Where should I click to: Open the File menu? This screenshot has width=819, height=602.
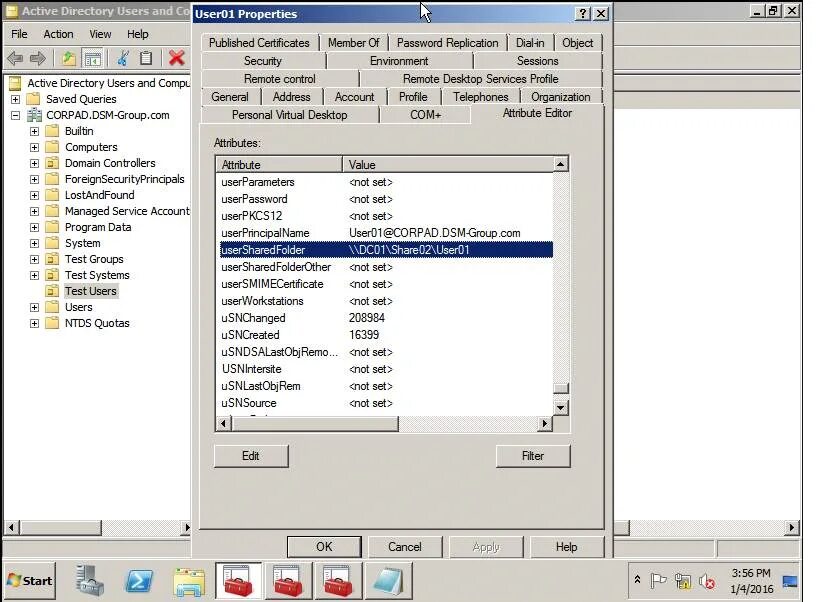tap(19, 34)
